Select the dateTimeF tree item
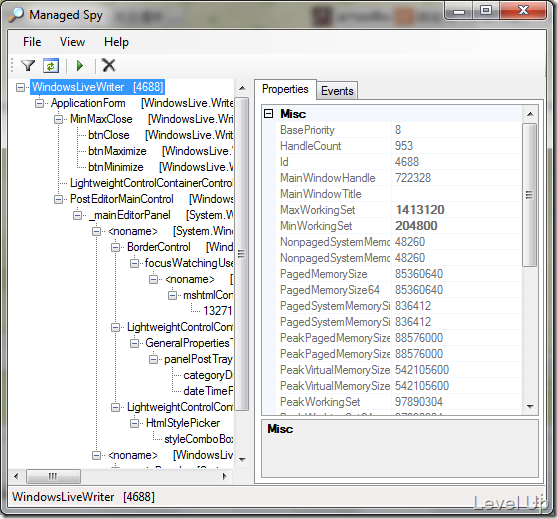This screenshot has height=519, width=558. [208, 392]
